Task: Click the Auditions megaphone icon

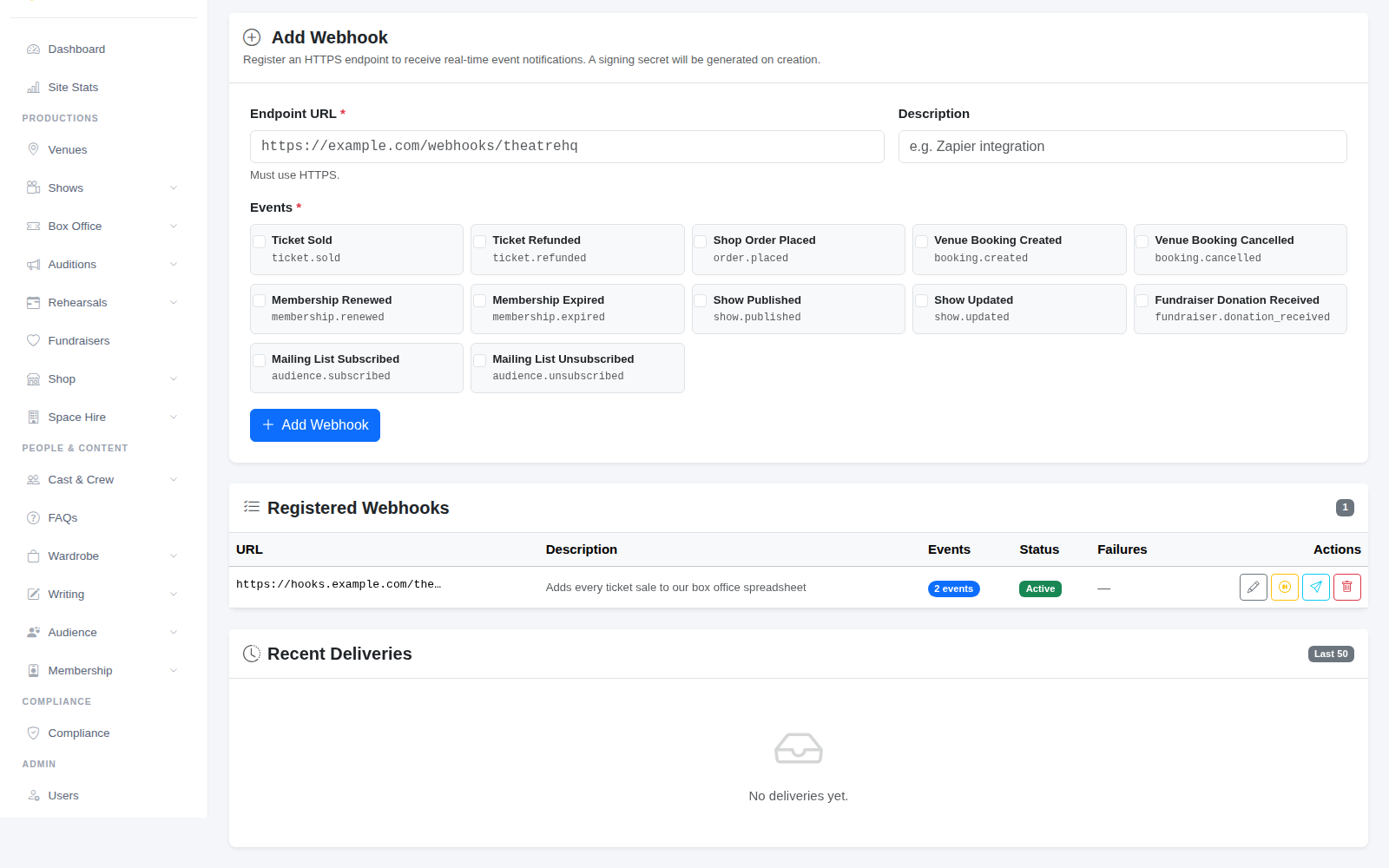Action: click(x=33, y=265)
